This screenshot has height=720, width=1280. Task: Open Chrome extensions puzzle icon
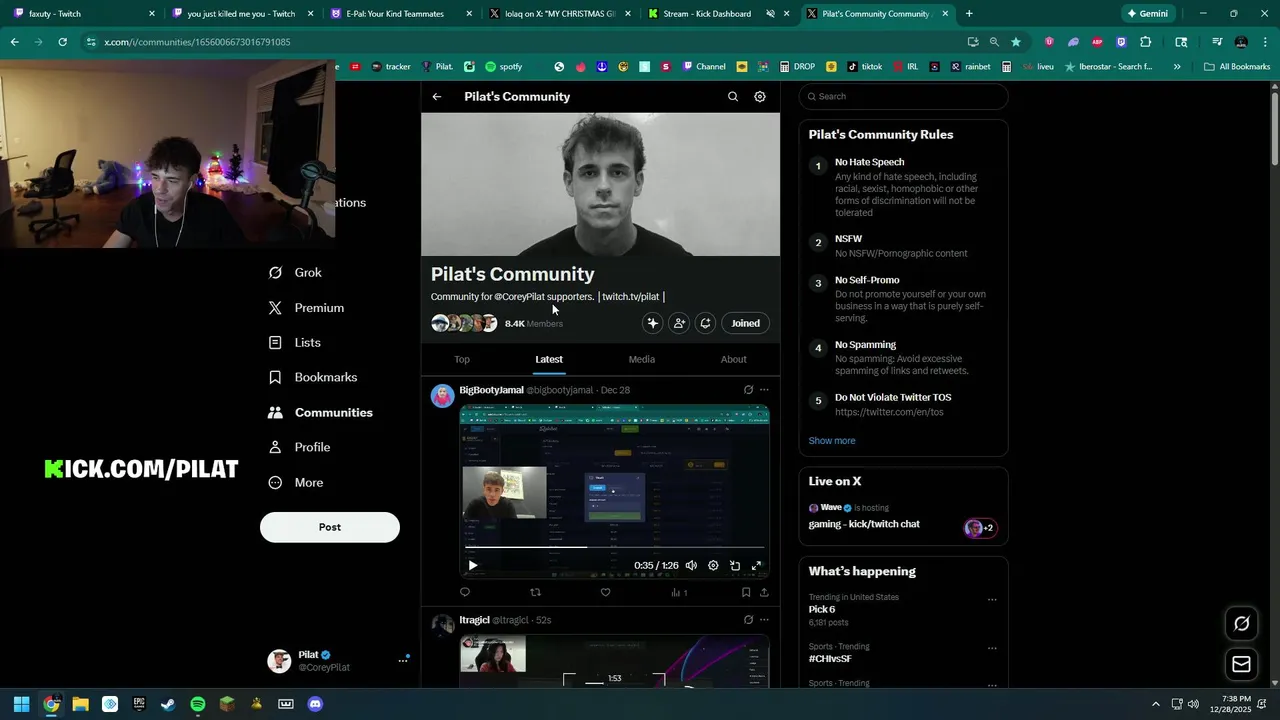point(1146,42)
